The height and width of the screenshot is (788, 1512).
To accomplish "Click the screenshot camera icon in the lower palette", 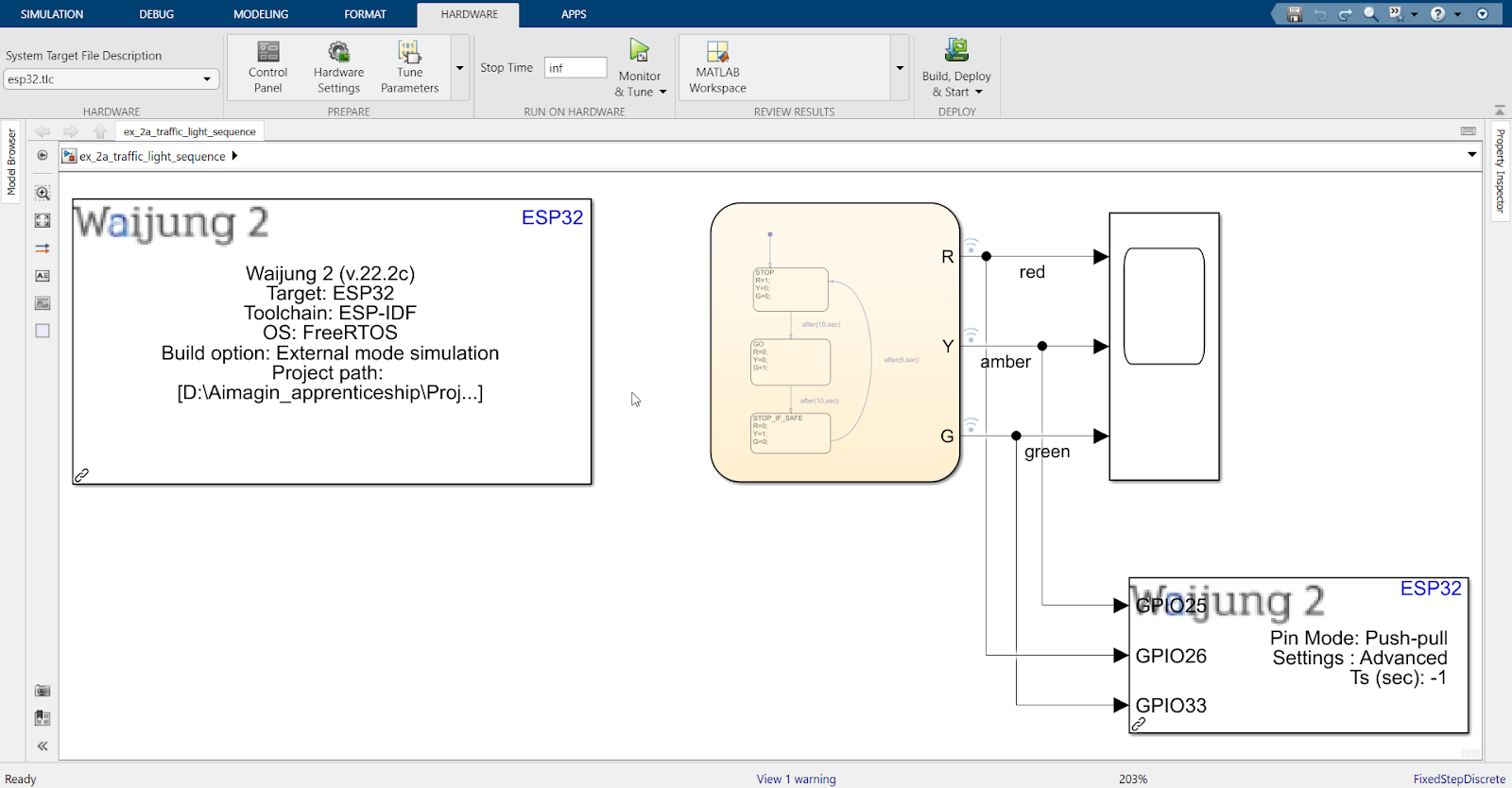I will click(43, 691).
